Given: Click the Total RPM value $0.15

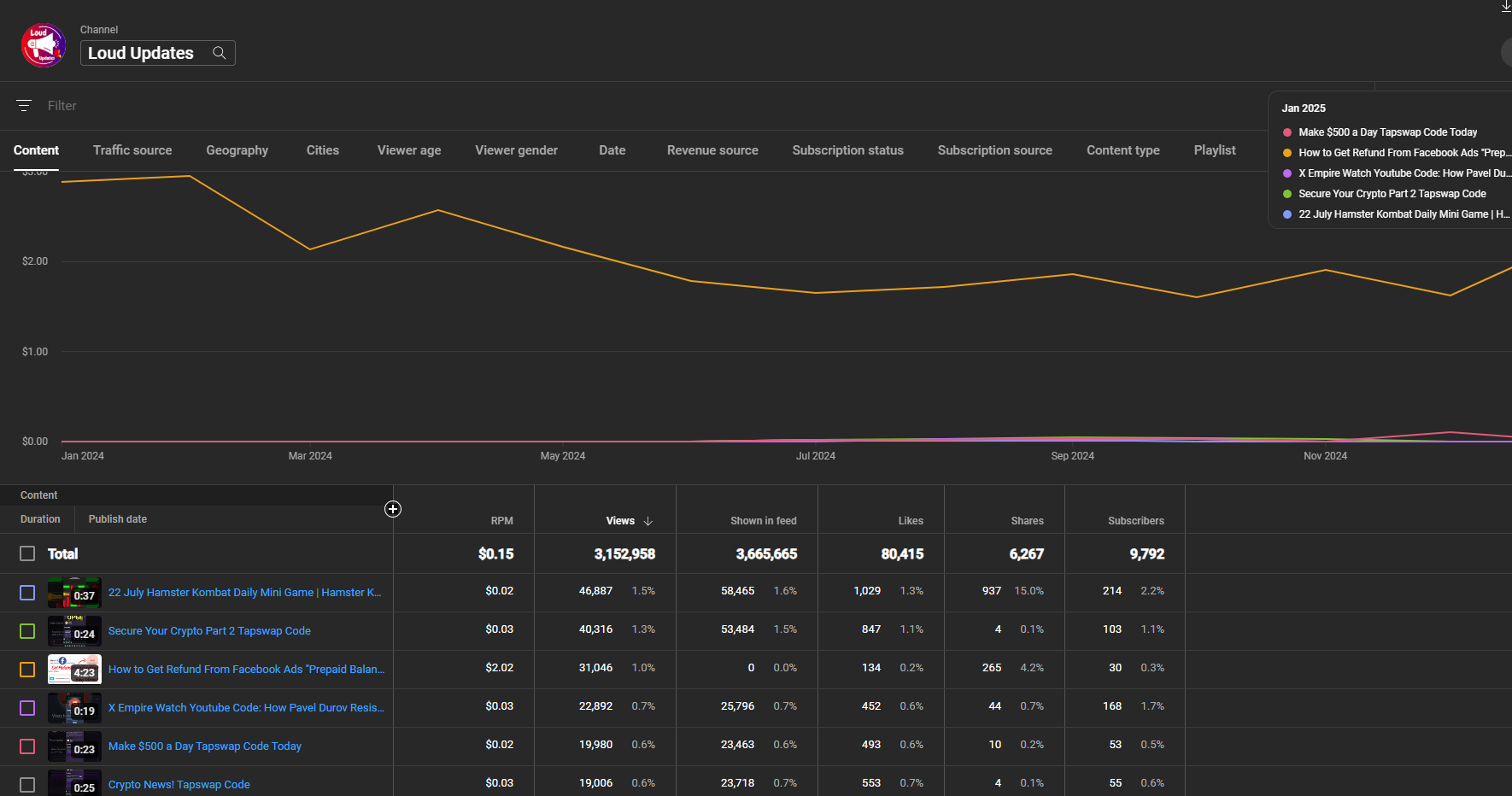Looking at the screenshot, I should [496, 554].
